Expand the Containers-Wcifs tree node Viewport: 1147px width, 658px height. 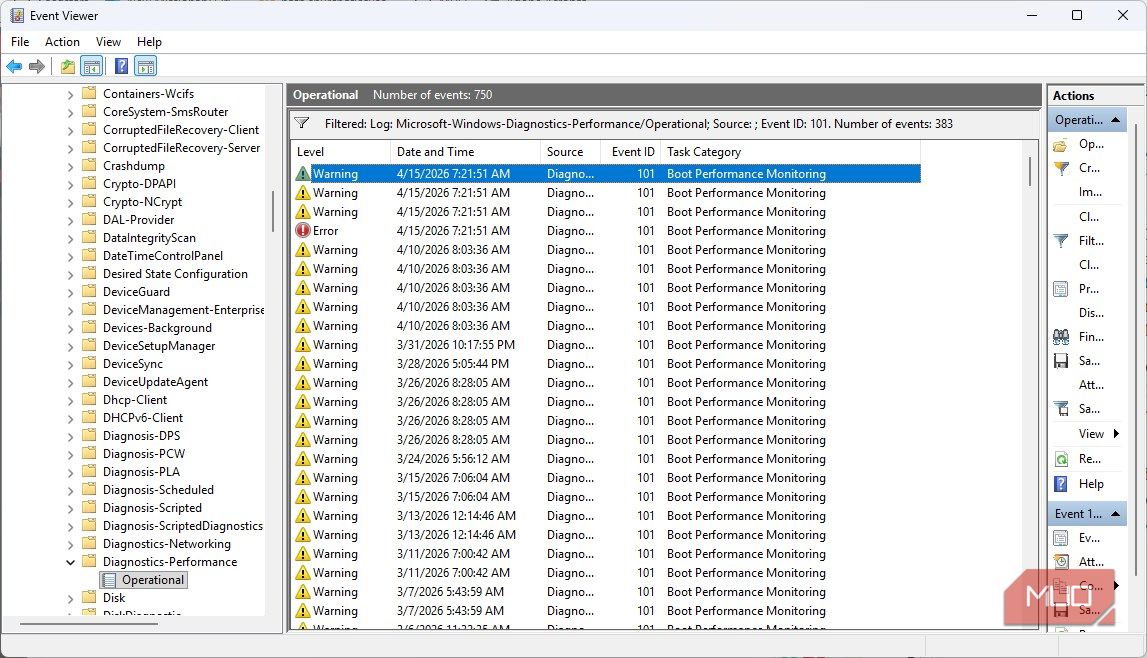[x=70, y=94]
